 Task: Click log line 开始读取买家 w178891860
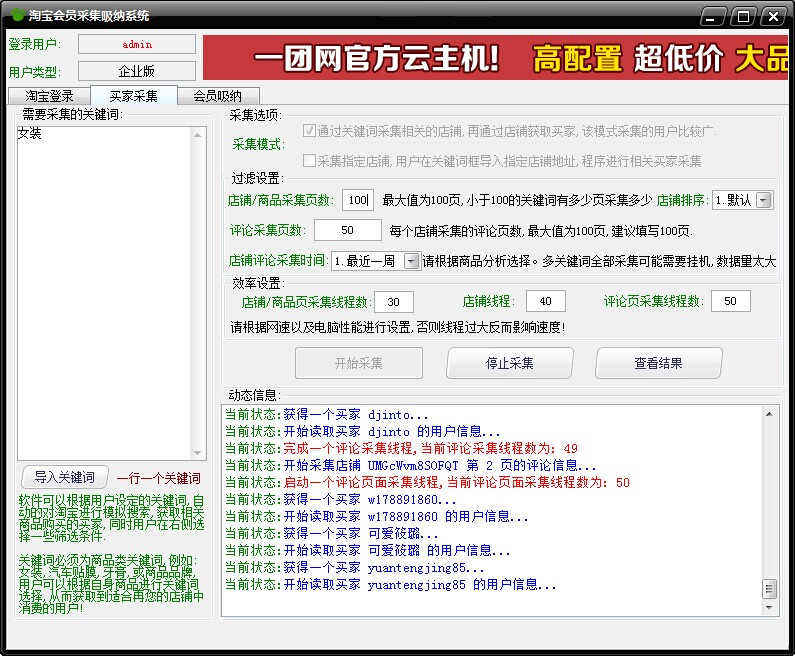[x=377, y=517]
